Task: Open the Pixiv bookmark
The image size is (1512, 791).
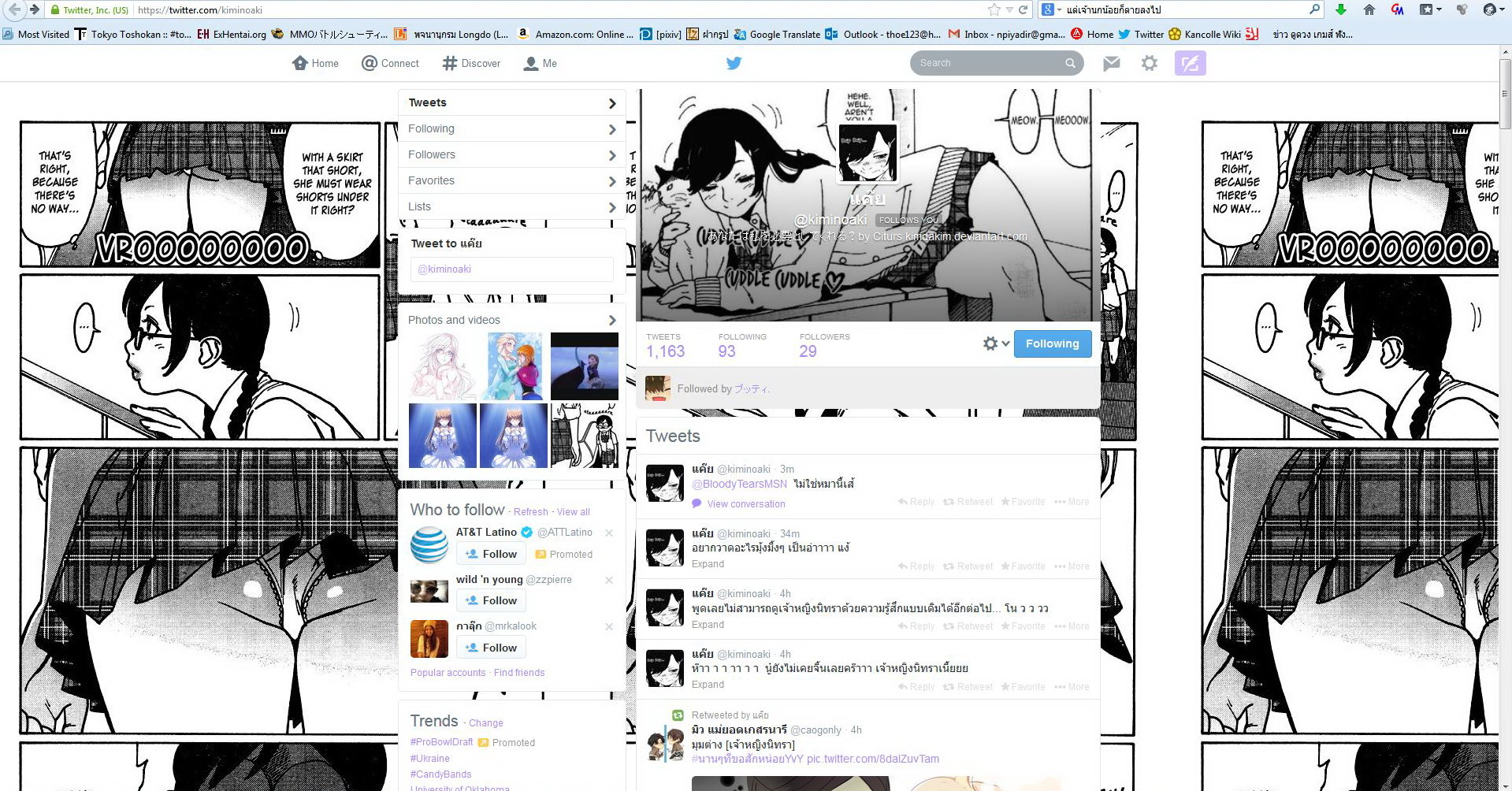Action: click(660, 34)
